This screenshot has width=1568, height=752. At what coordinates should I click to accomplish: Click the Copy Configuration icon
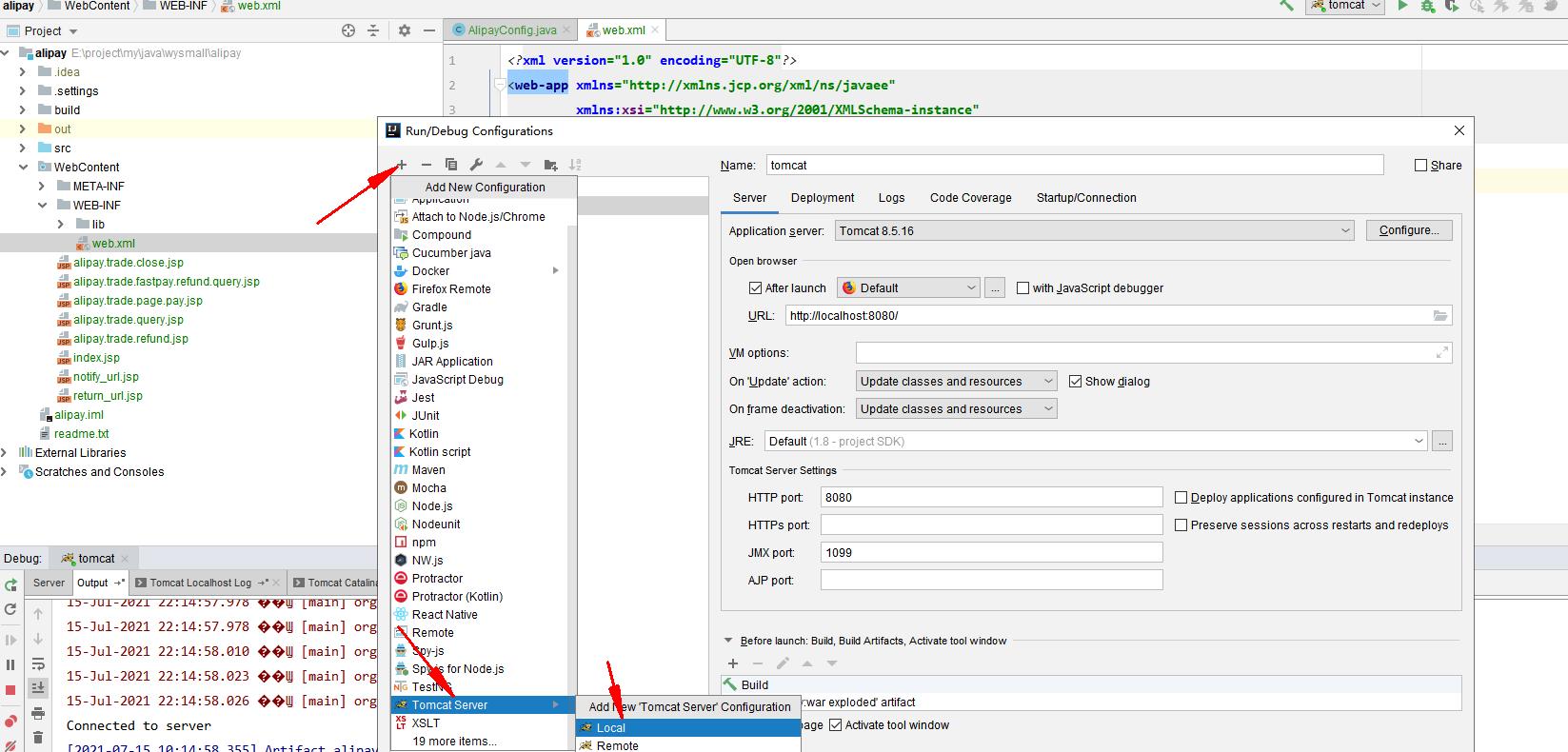451,165
